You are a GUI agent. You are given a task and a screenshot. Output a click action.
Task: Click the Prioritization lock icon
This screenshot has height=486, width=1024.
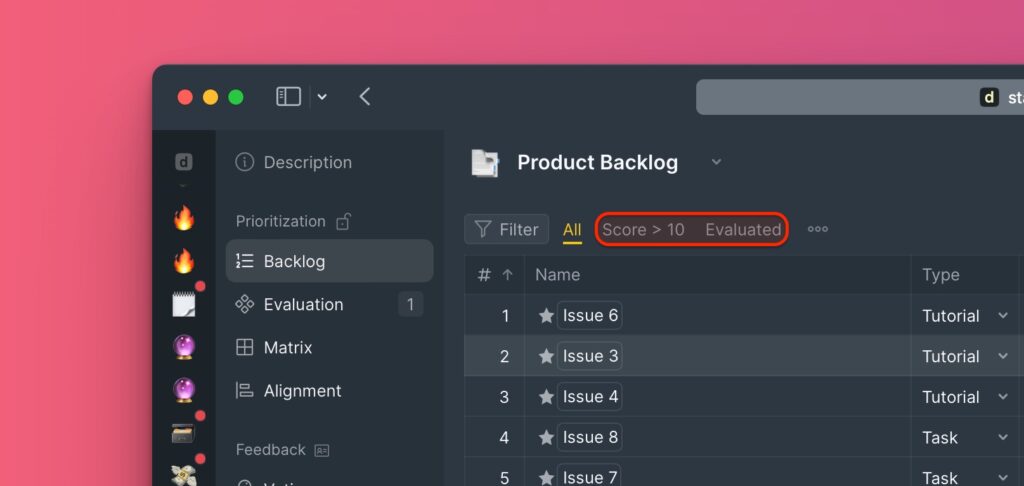(x=344, y=221)
